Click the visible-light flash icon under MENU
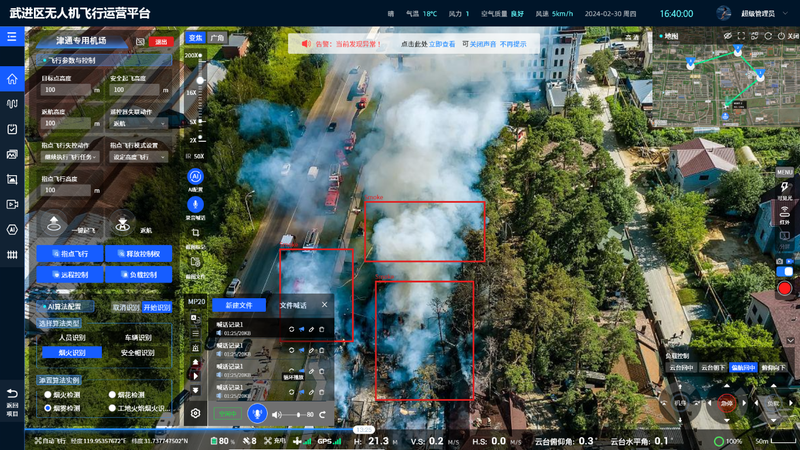 point(784,187)
